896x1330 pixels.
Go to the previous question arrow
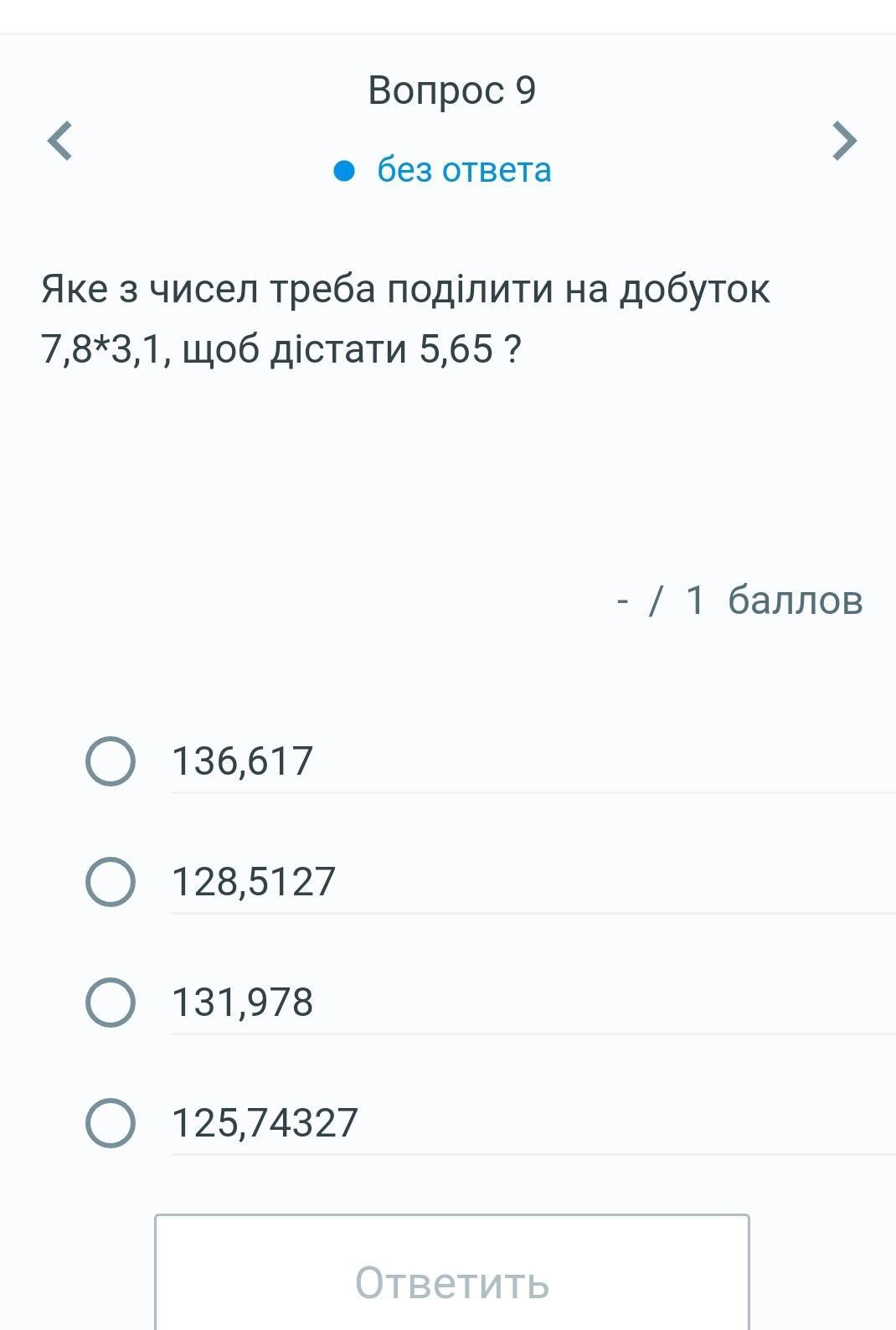(59, 140)
